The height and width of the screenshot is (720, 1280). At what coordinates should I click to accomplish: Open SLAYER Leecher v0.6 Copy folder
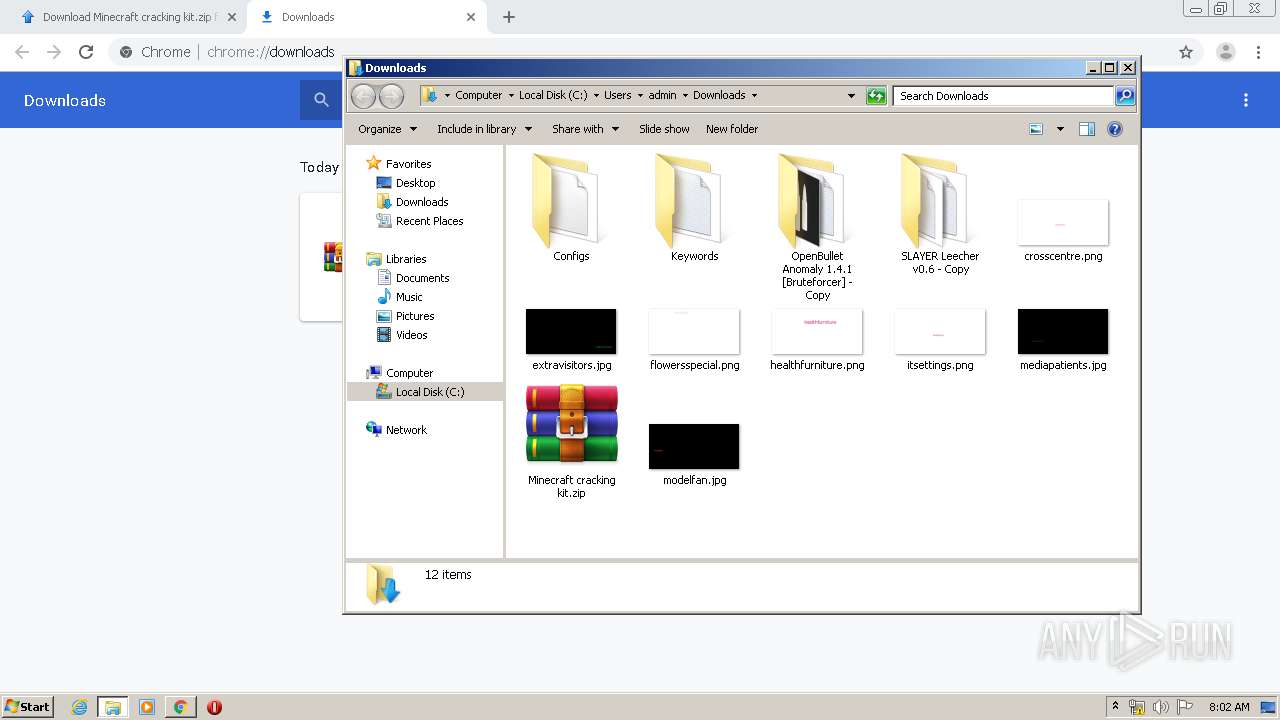click(x=940, y=212)
